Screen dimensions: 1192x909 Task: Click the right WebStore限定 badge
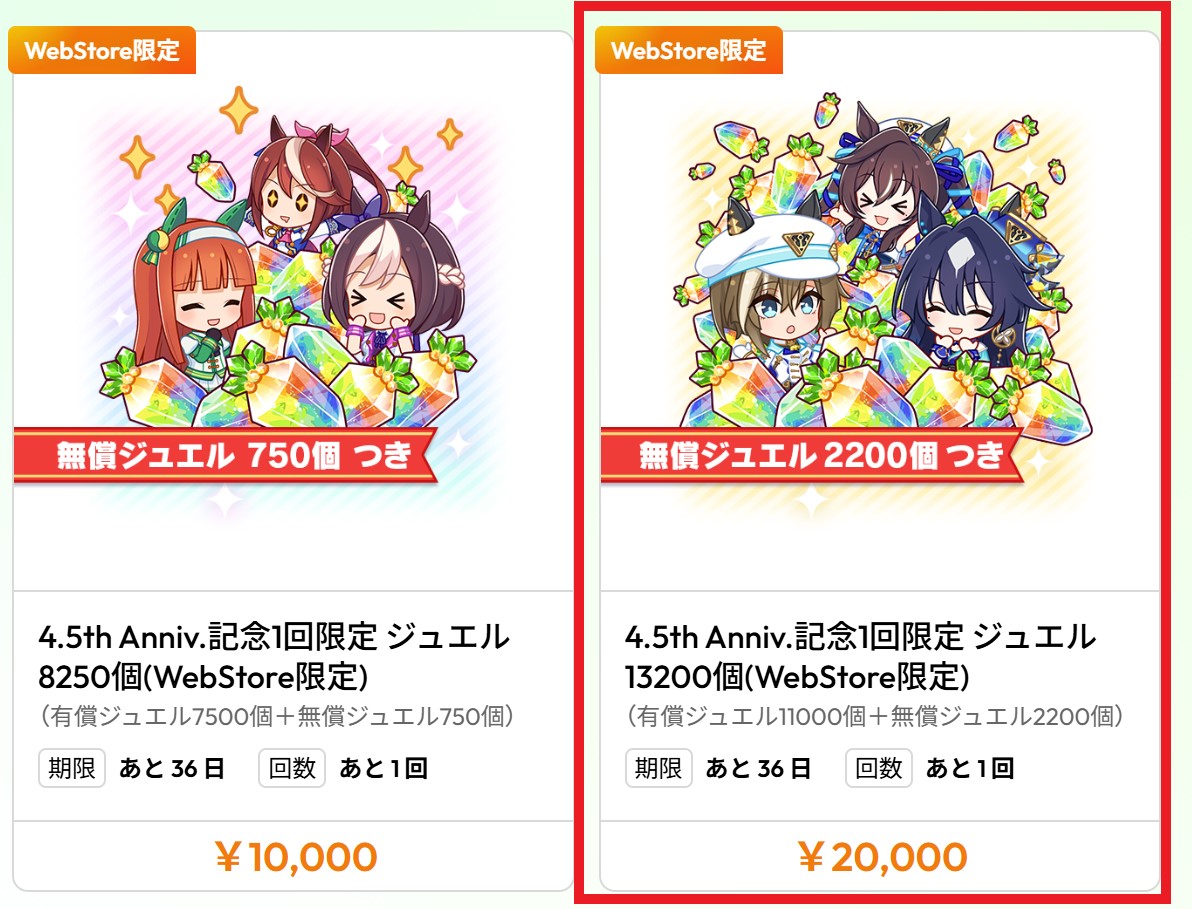coord(689,50)
